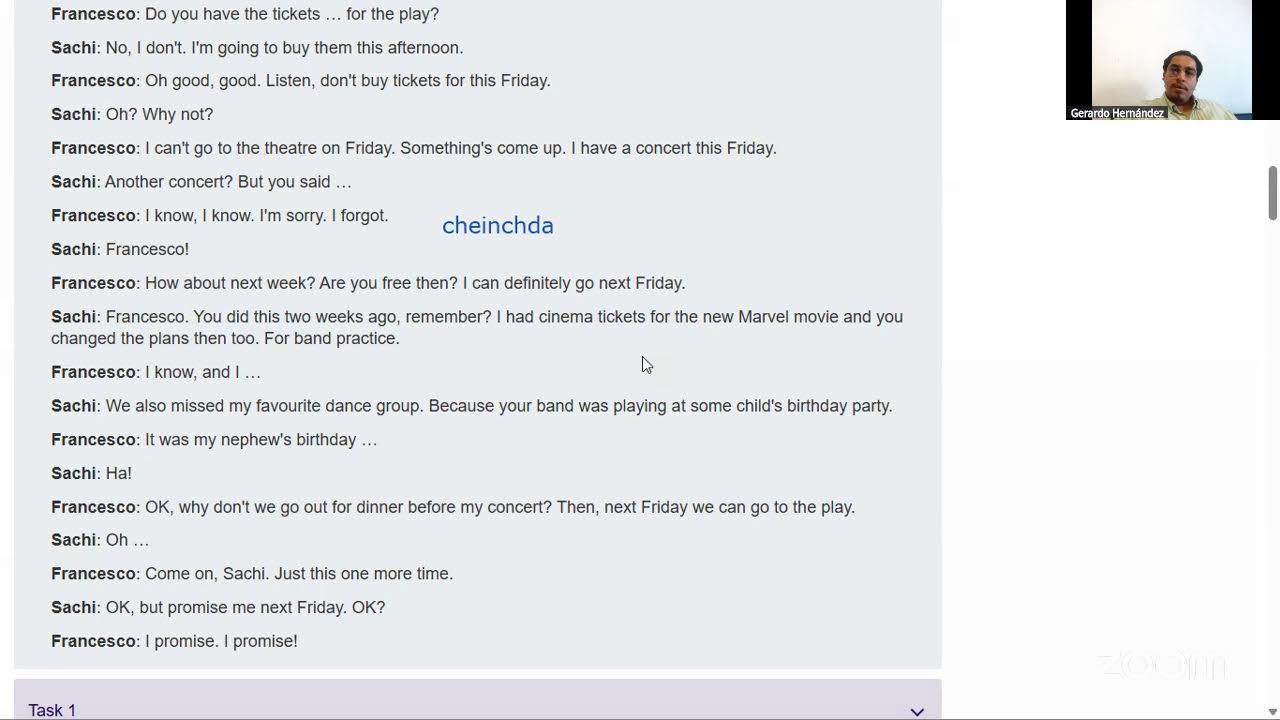
Task: Click 'Another concert? But you said' line
Action: (x=201, y=182)
